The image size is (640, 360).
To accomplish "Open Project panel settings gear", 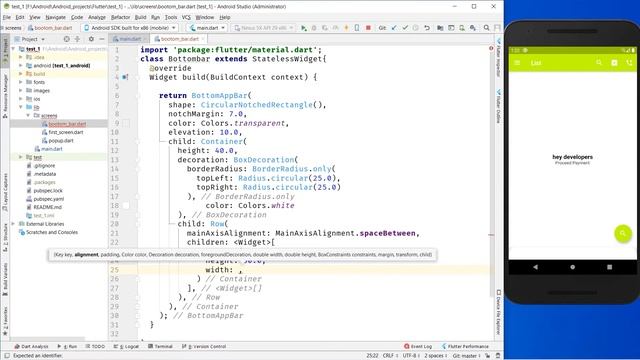I will [91, 39].
